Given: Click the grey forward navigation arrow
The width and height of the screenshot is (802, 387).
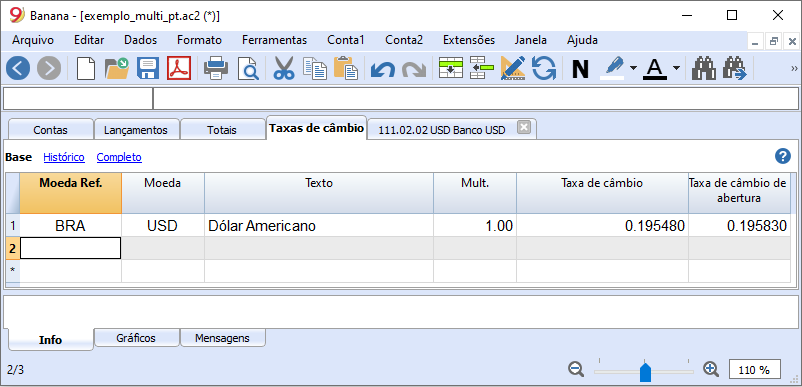Looking at the screenshot, I should pos(49,68).
